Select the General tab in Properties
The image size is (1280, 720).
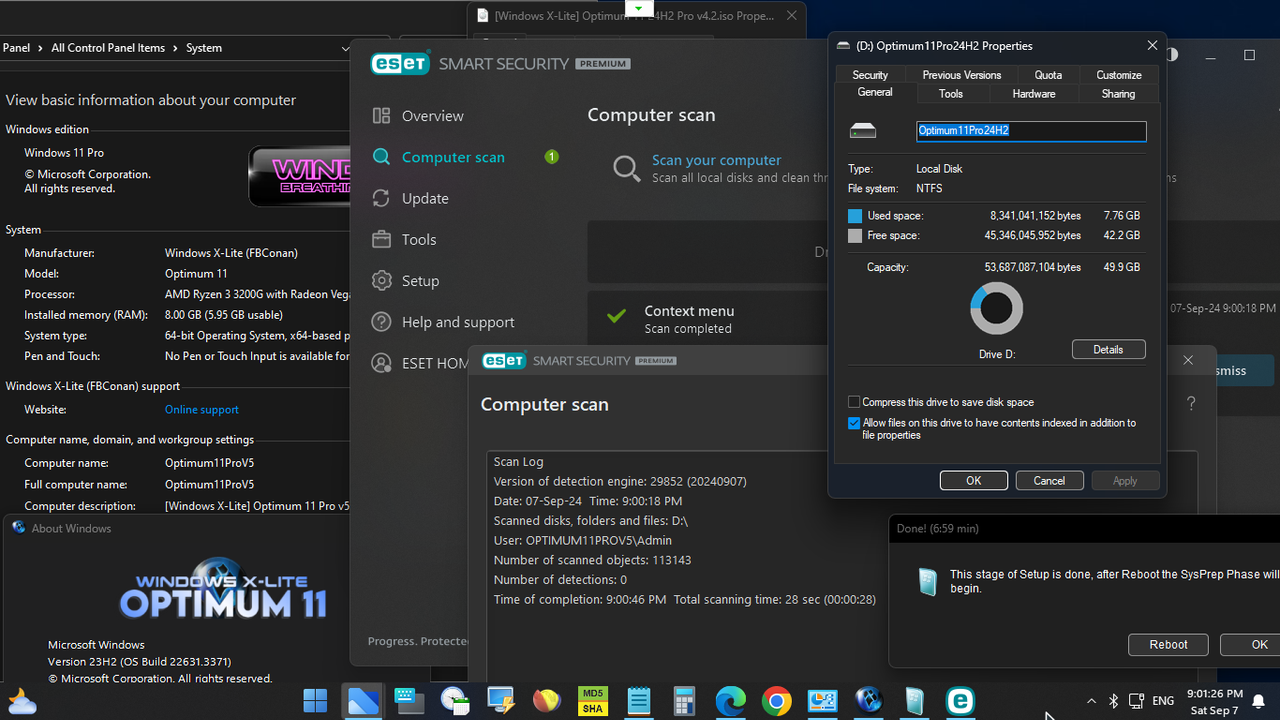point(875,92)
